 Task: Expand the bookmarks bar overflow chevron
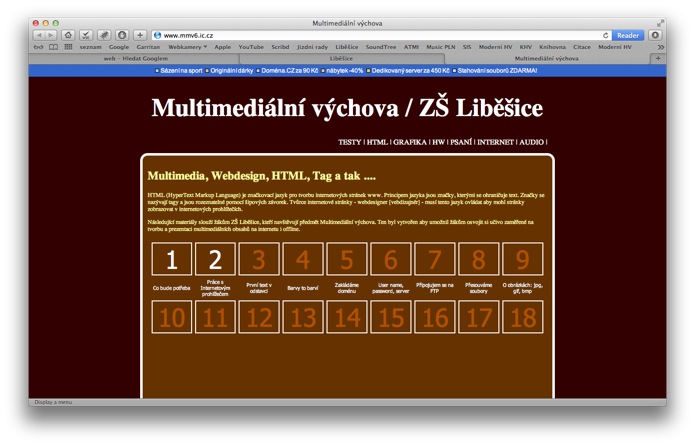660,46
